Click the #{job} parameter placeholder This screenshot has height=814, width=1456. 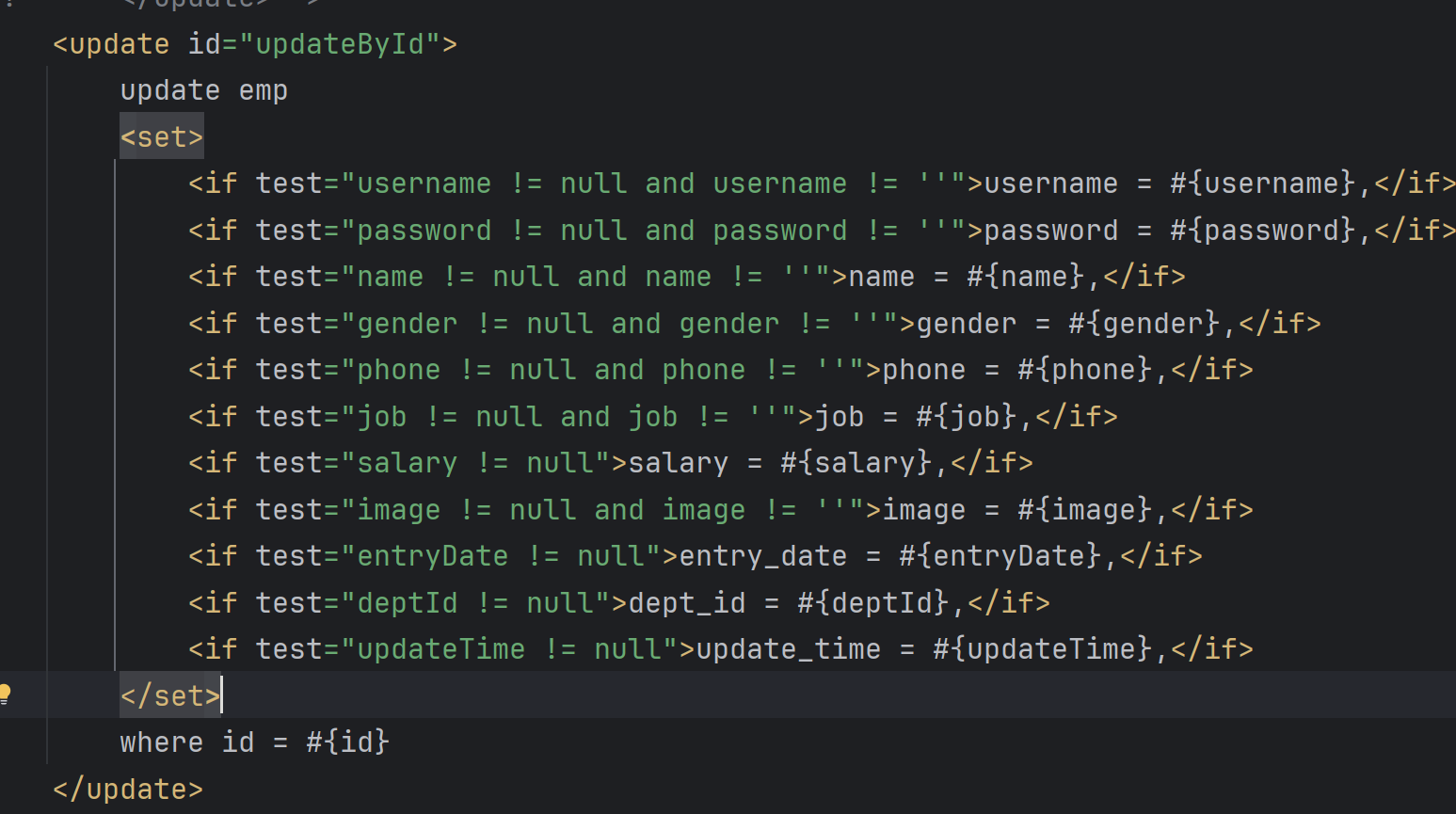click(x=966, y=417)
